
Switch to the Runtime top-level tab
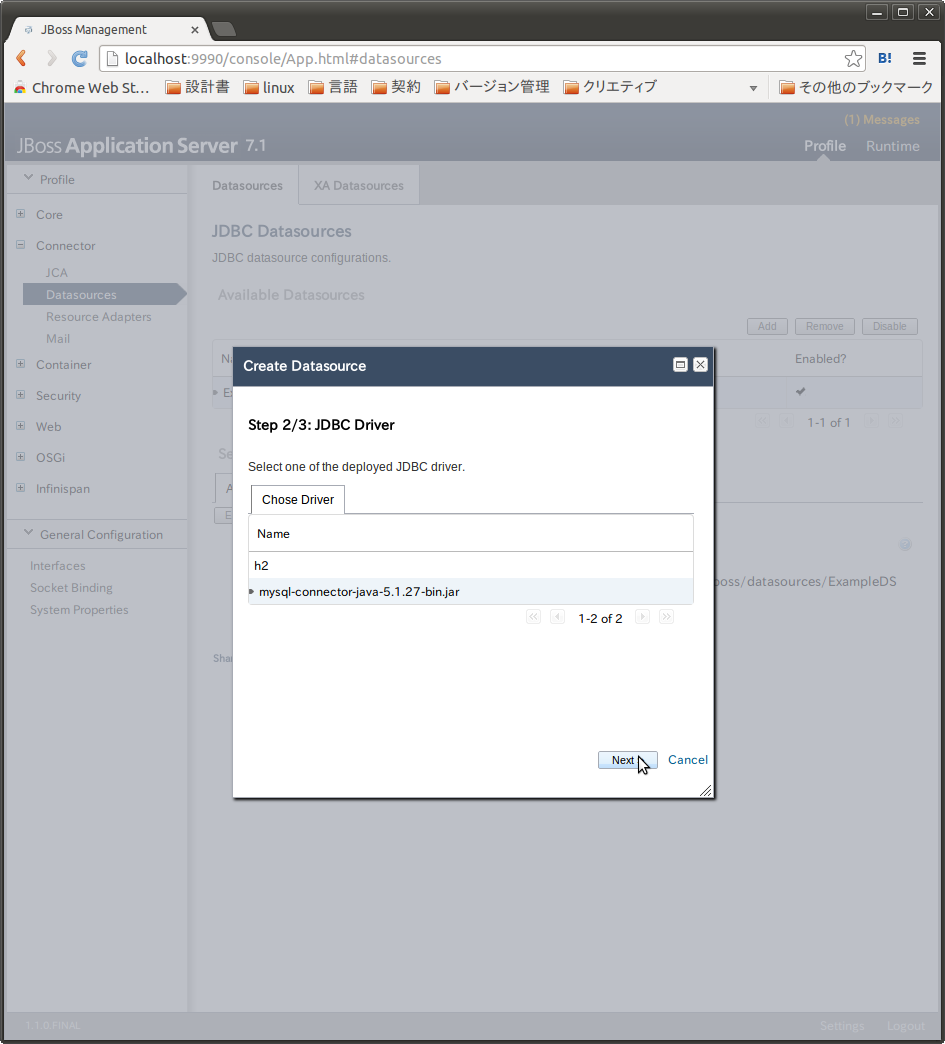pos(892,146)
